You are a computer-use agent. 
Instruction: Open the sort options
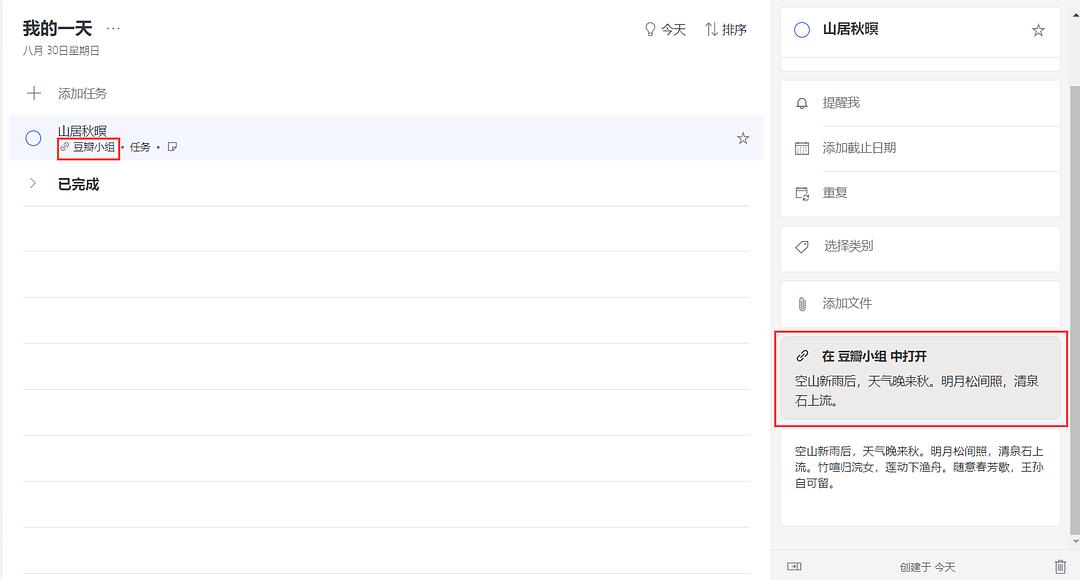[x=726, y=30]
